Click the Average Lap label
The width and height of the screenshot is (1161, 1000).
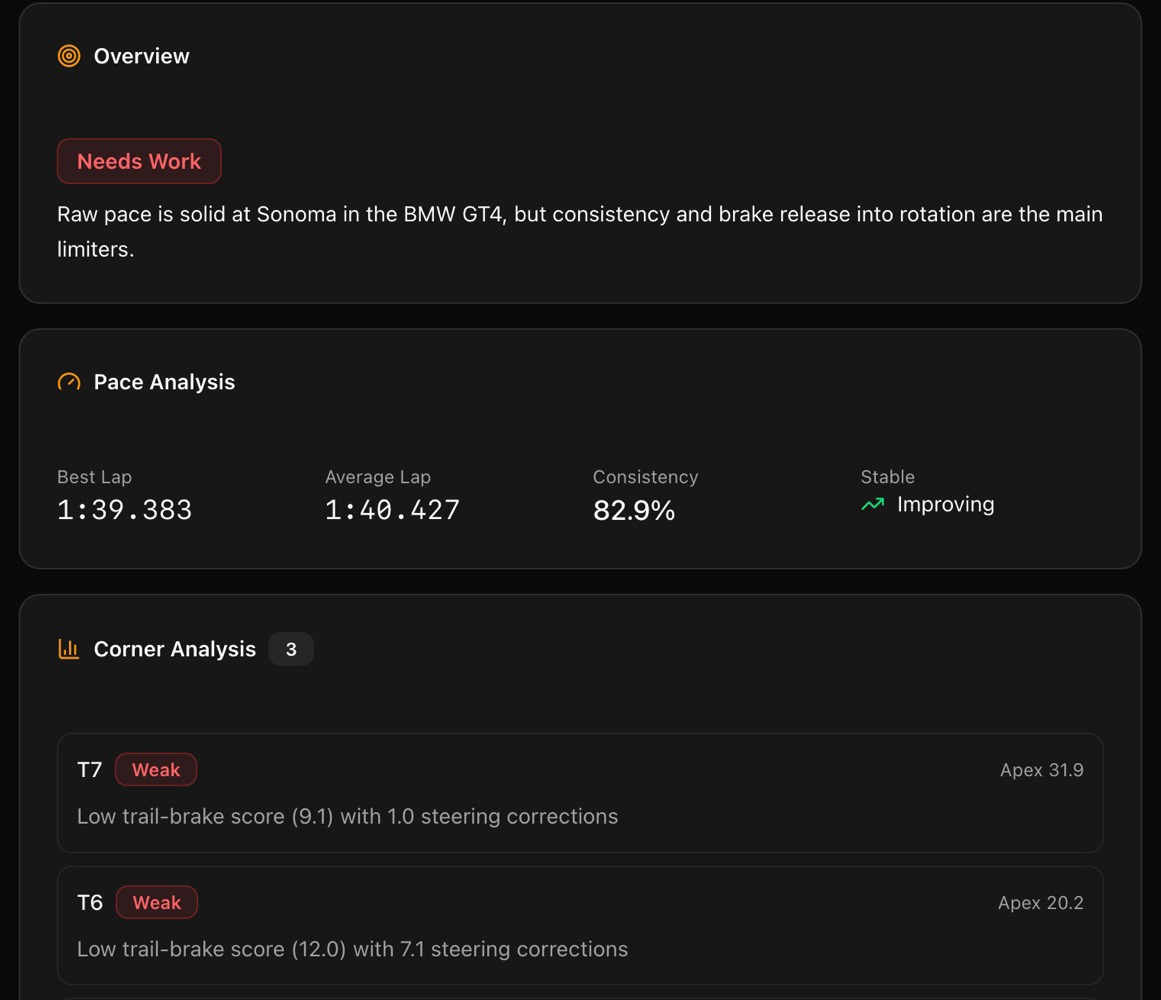click(x=378, y=477)
